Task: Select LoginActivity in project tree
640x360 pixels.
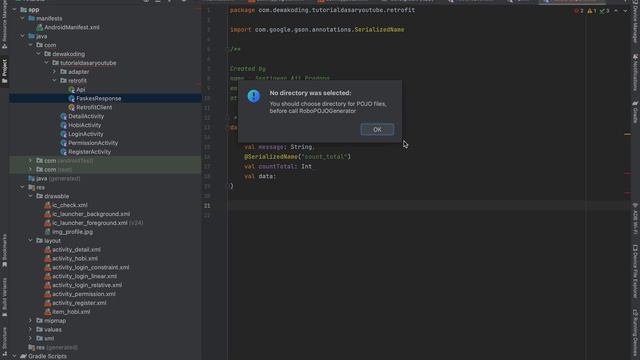Action: pos(85,134)
